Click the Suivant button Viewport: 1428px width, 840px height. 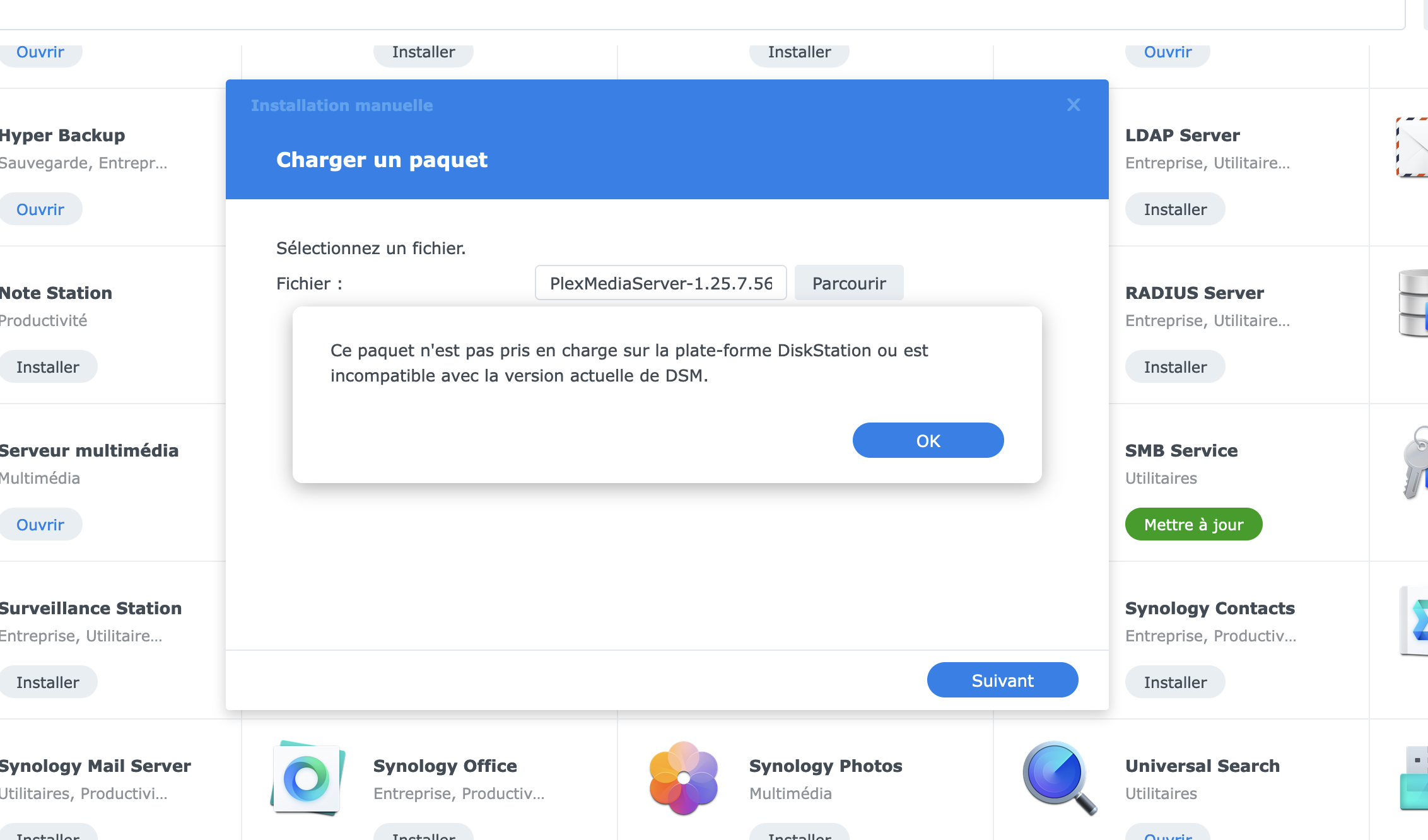(x=1002, y=680)
